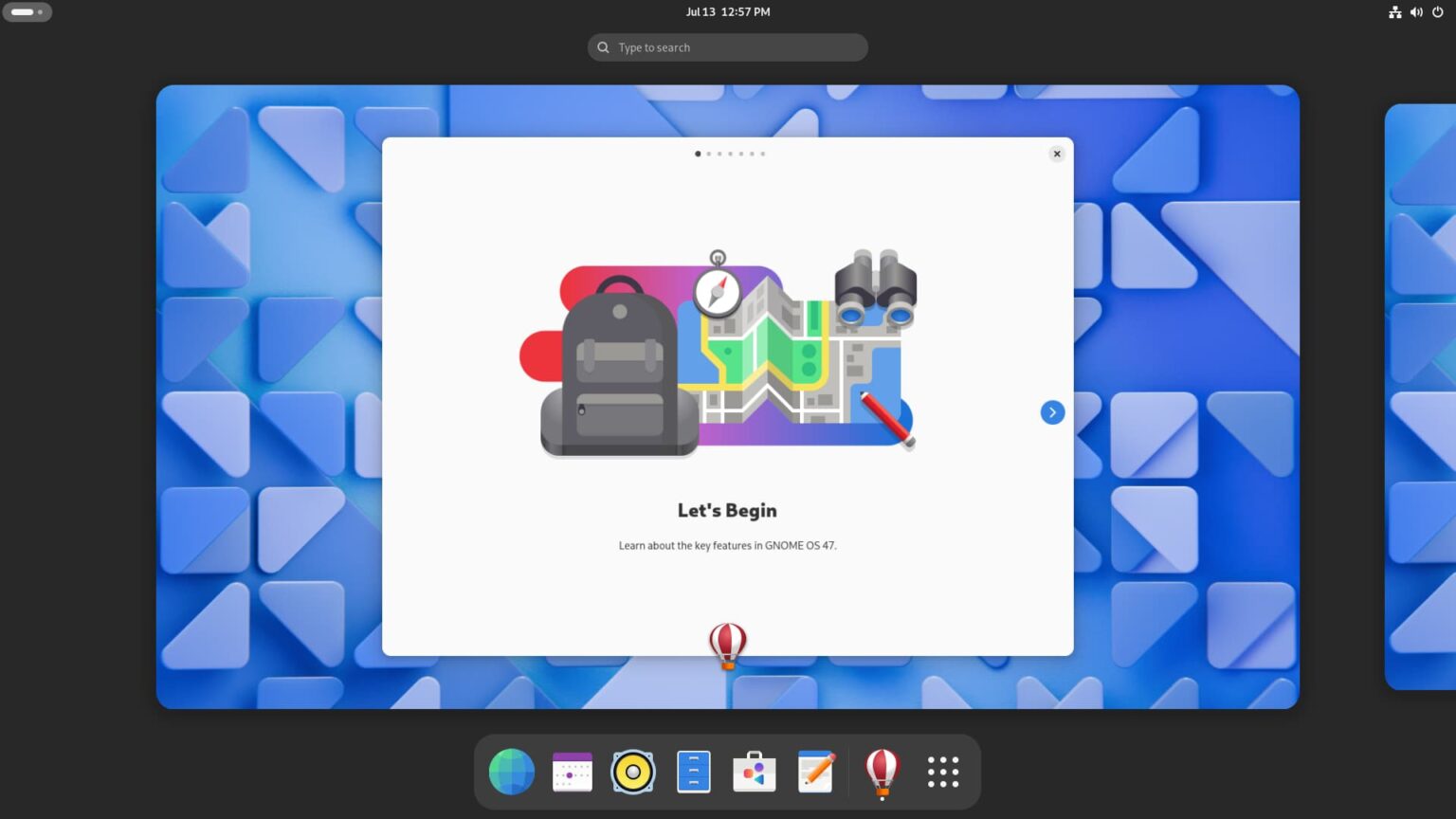Show all applications with the grid icon
Viewport: 1456px width, 819px height.
(x=942, y=772)
